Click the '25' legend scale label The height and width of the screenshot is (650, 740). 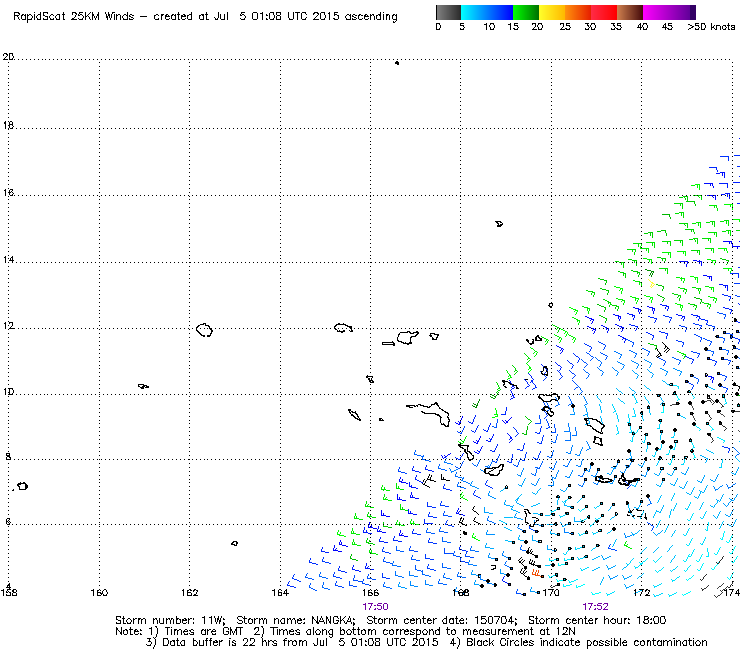565,27
